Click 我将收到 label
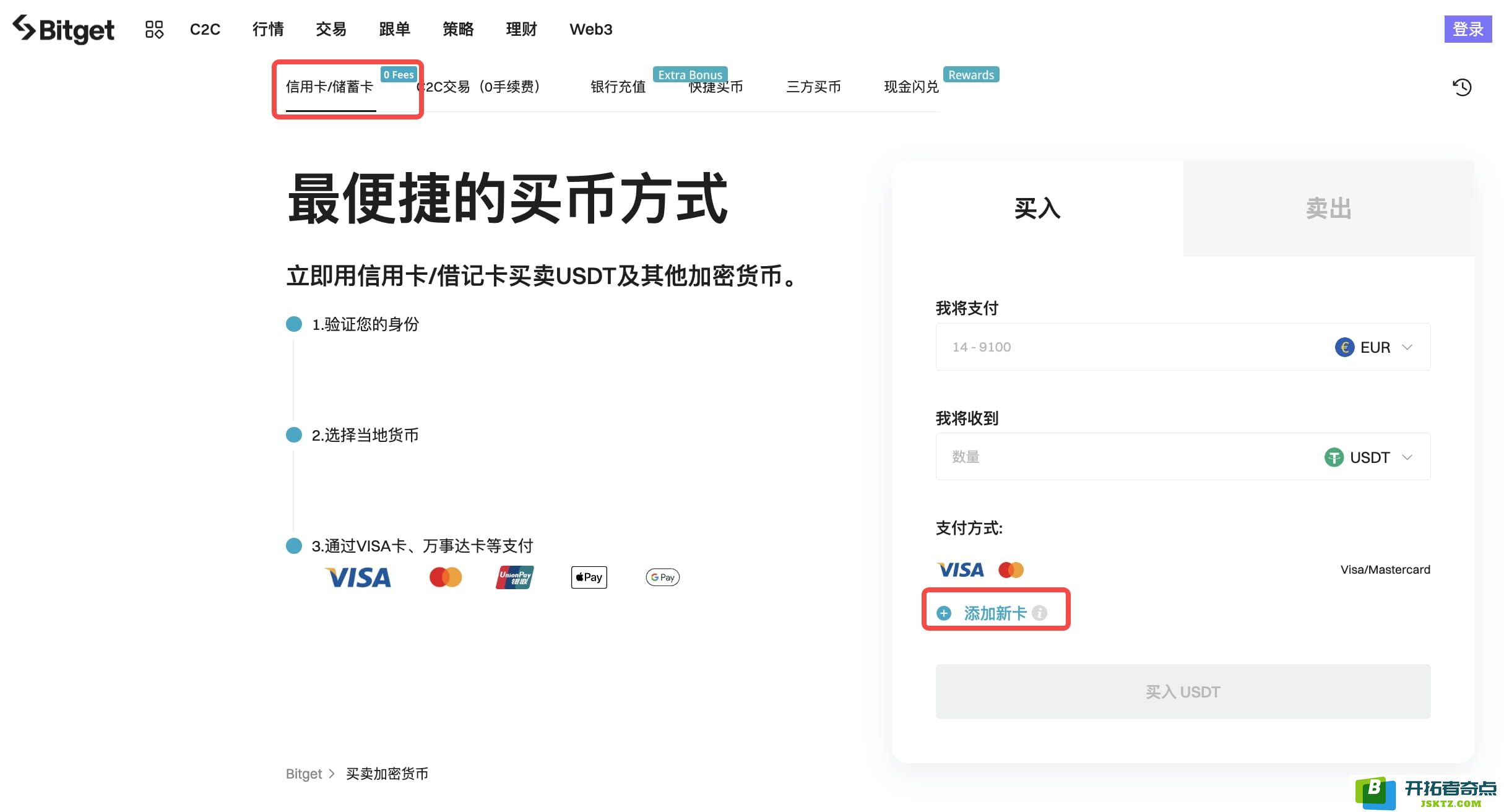 point(967,418)
